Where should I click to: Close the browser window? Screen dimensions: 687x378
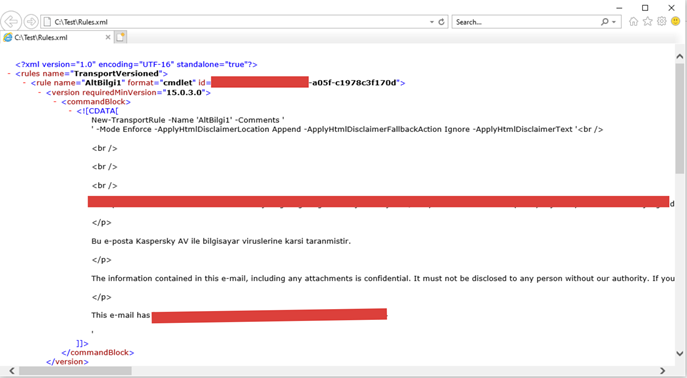click(671, 8)
